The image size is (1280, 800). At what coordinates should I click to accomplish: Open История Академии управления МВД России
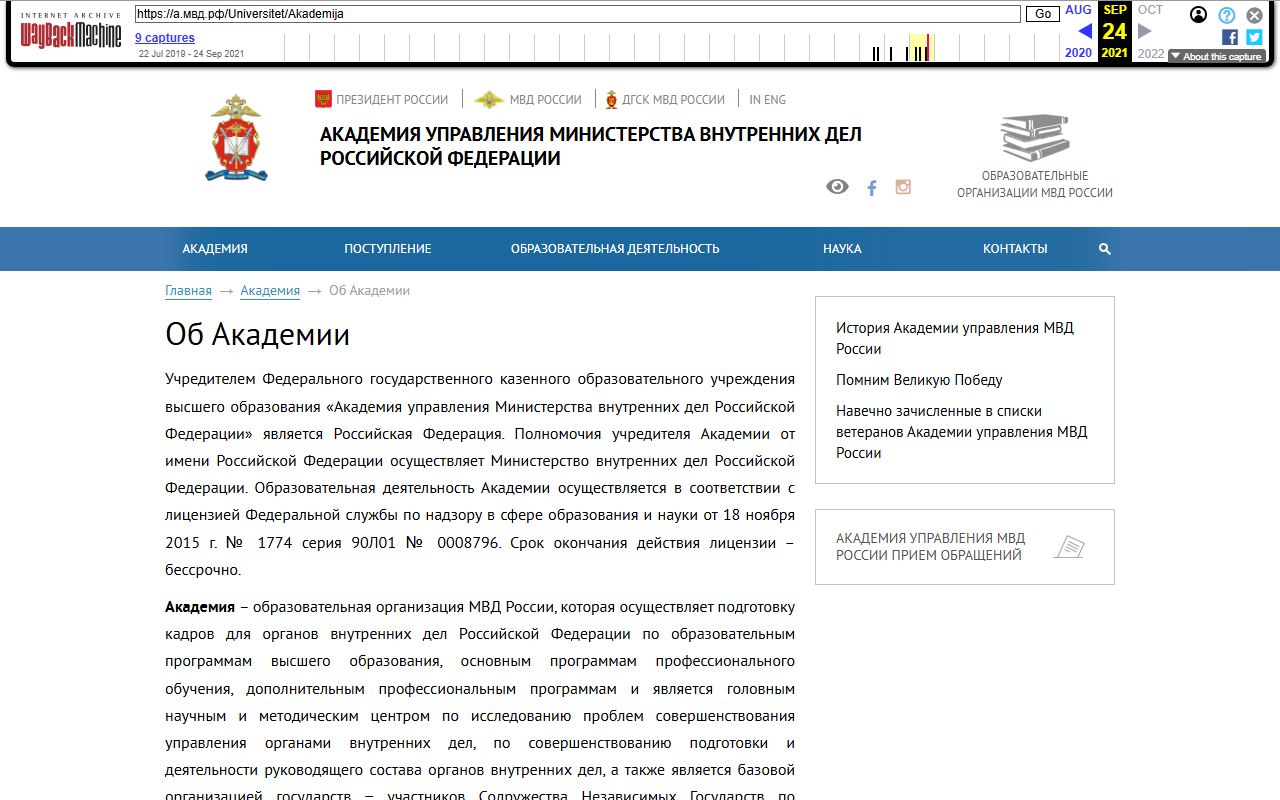(955, 338)
